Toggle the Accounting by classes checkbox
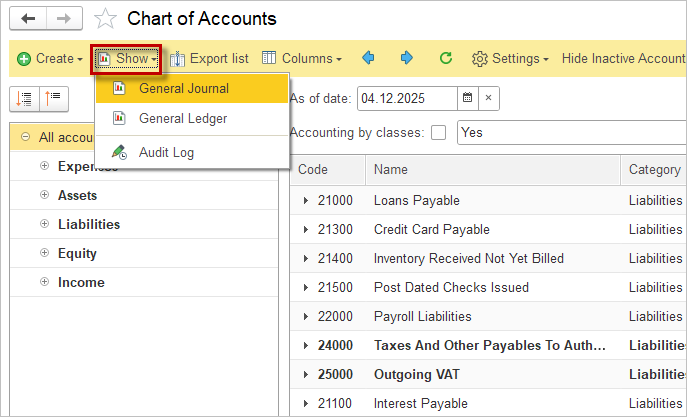 [438, 133]
